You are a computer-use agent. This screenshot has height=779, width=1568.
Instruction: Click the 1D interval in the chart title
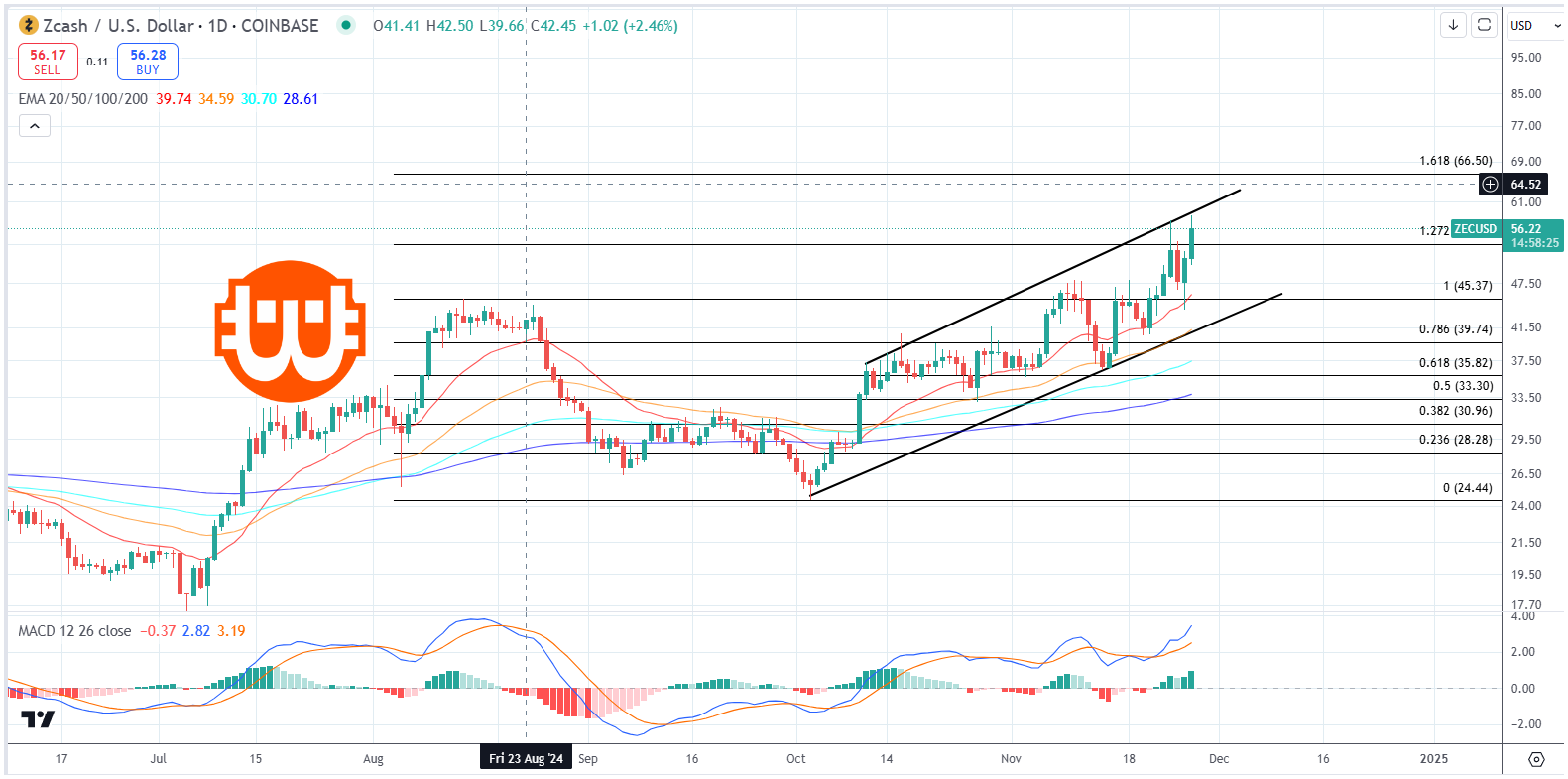(x=217, y=25)
